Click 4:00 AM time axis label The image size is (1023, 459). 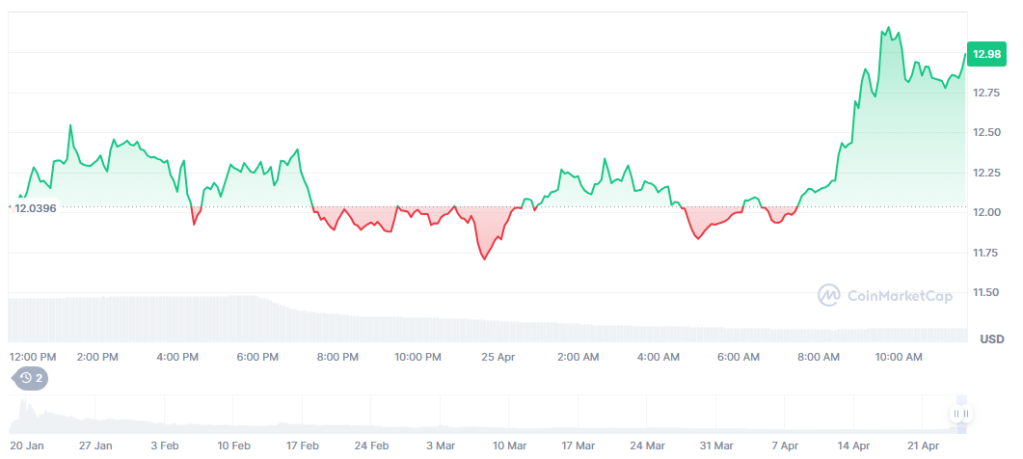point(658,357)
